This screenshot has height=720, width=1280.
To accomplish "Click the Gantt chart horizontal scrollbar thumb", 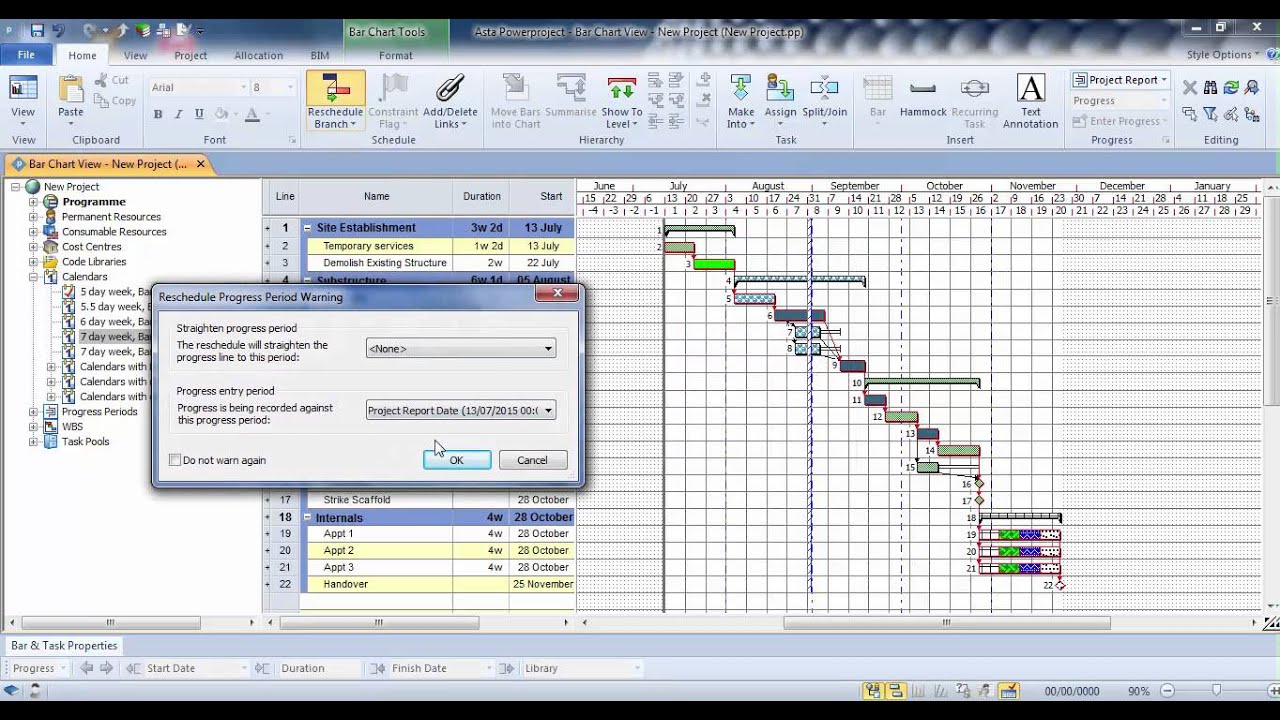I will 946,622.
